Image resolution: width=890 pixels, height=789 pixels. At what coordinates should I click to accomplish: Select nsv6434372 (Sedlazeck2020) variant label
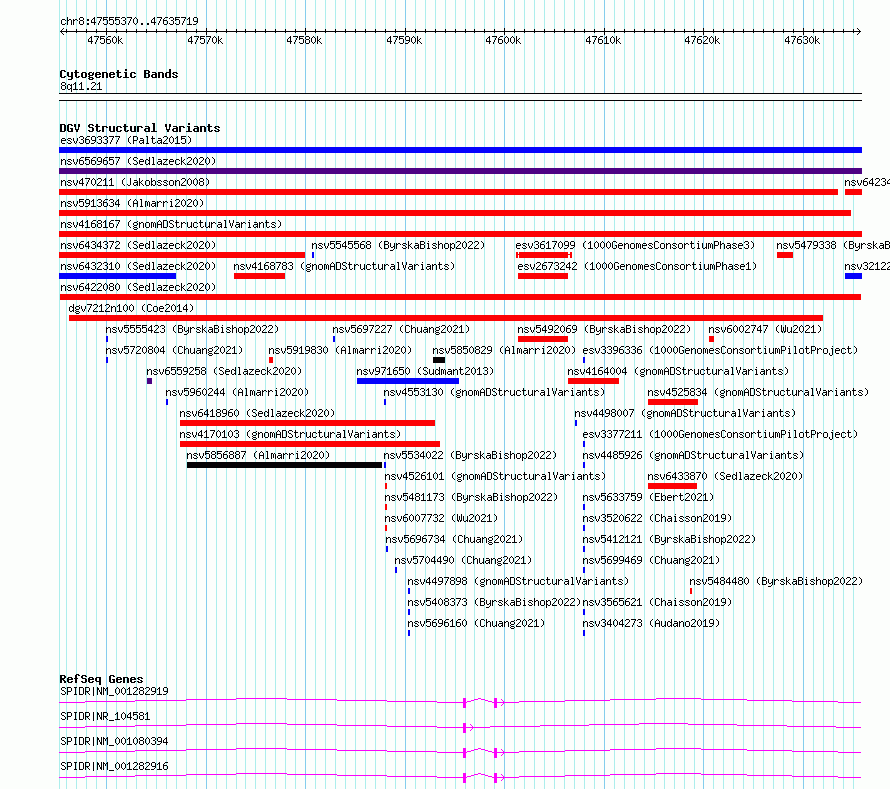(x=138, y=245)
